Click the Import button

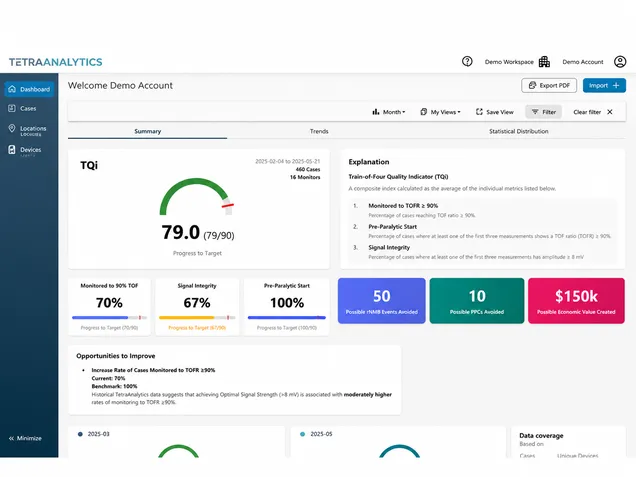604,85
